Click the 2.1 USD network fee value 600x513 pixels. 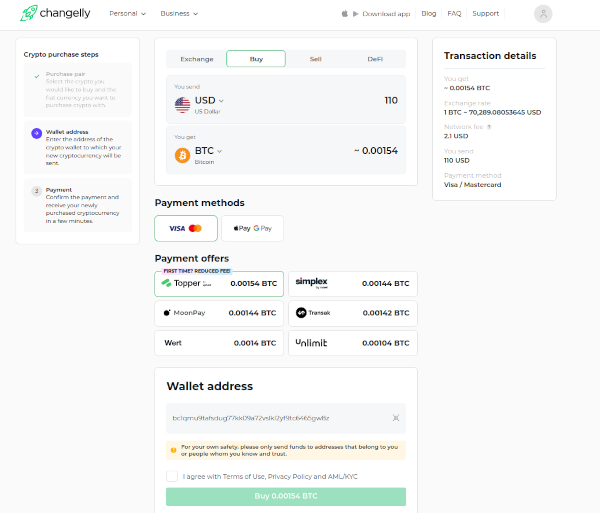click(x=456, y=136)
